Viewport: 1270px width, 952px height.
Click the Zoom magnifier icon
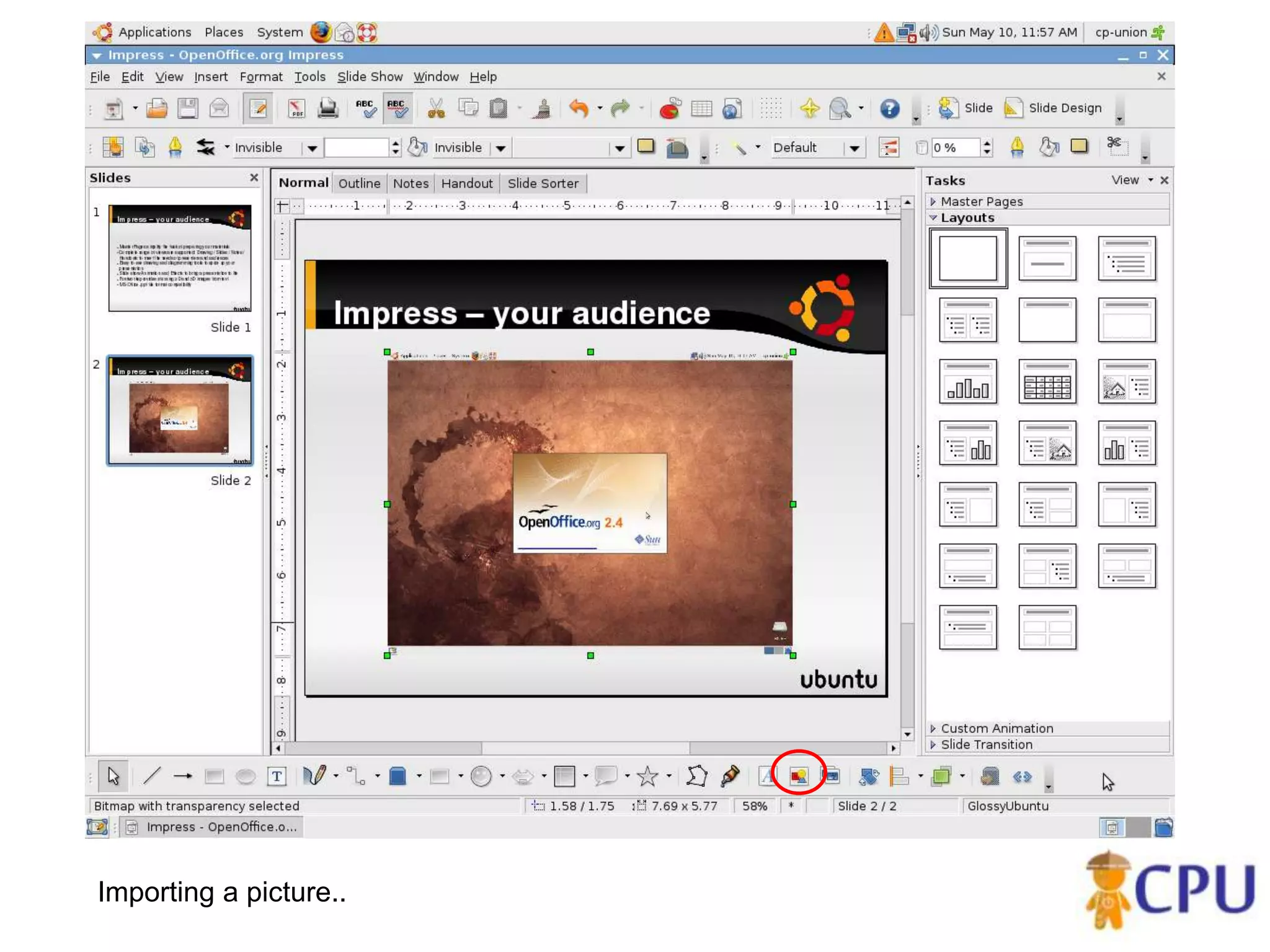(x=840, y=108)
